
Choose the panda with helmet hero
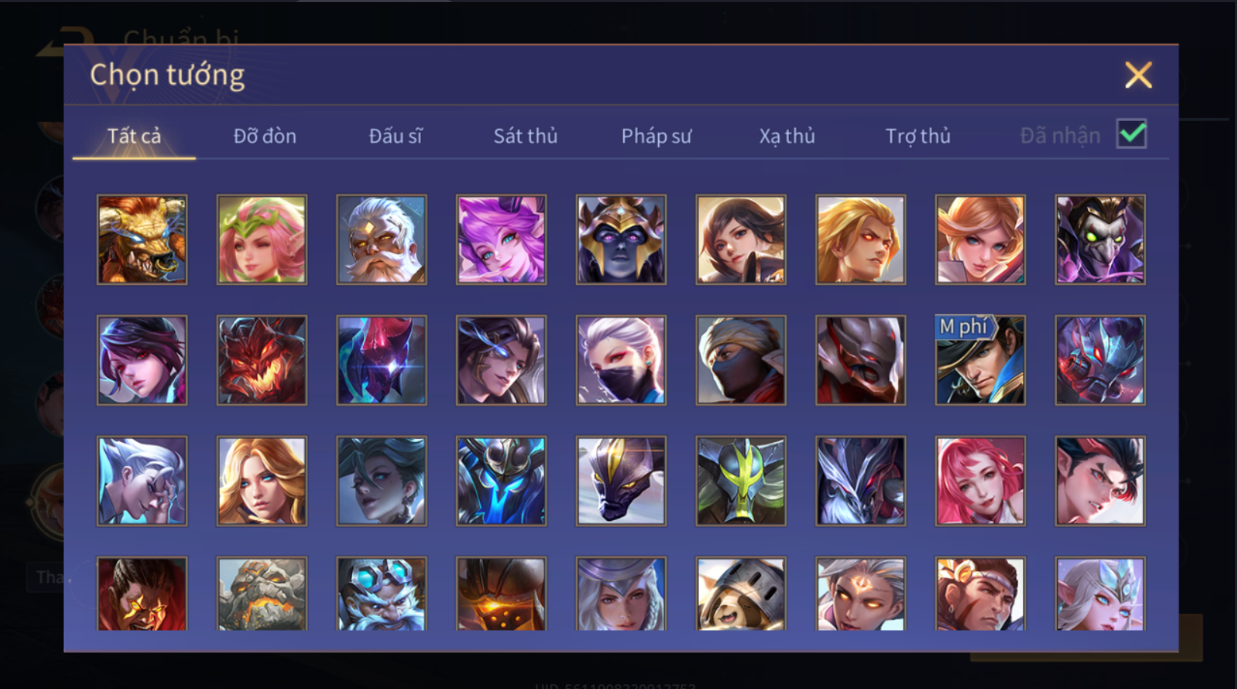[x=741, y=594]
